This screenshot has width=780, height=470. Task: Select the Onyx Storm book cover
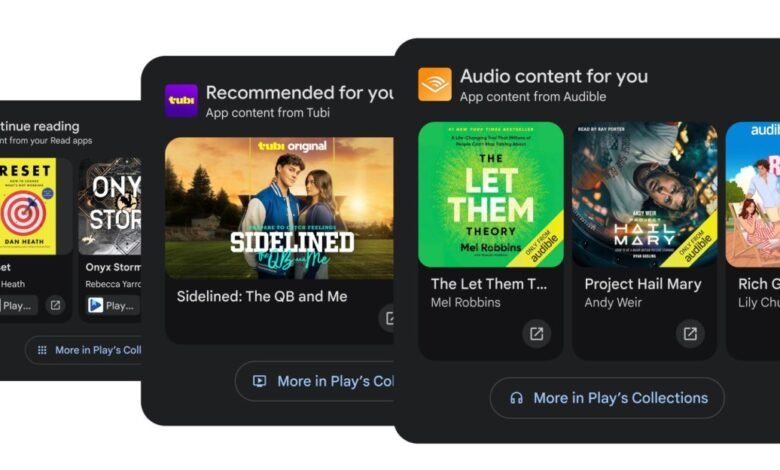pyautogui.click(x=111, y=206)
